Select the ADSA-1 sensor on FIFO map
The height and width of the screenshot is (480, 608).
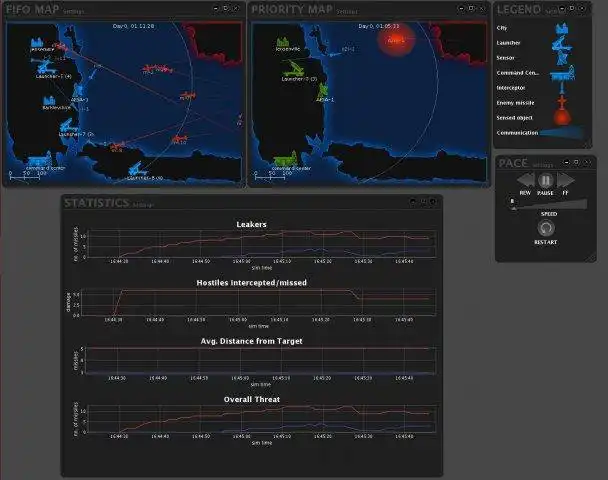pos(79,91)
